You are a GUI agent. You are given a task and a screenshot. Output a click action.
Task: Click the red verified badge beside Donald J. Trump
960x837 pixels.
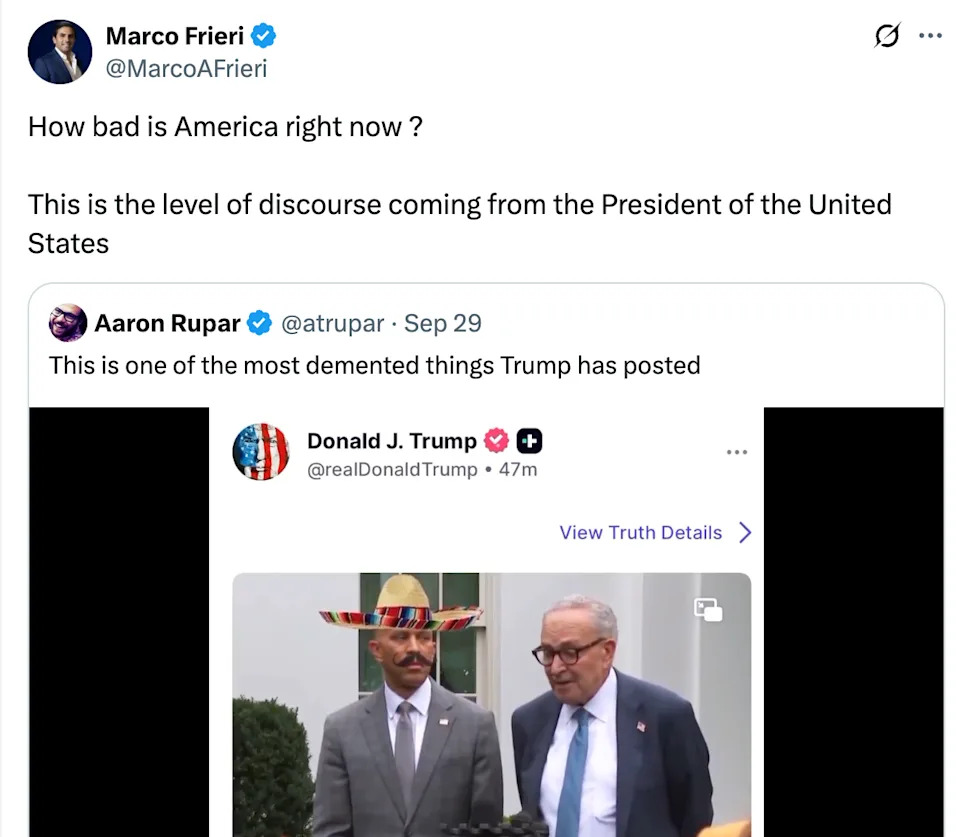[496, 441]
